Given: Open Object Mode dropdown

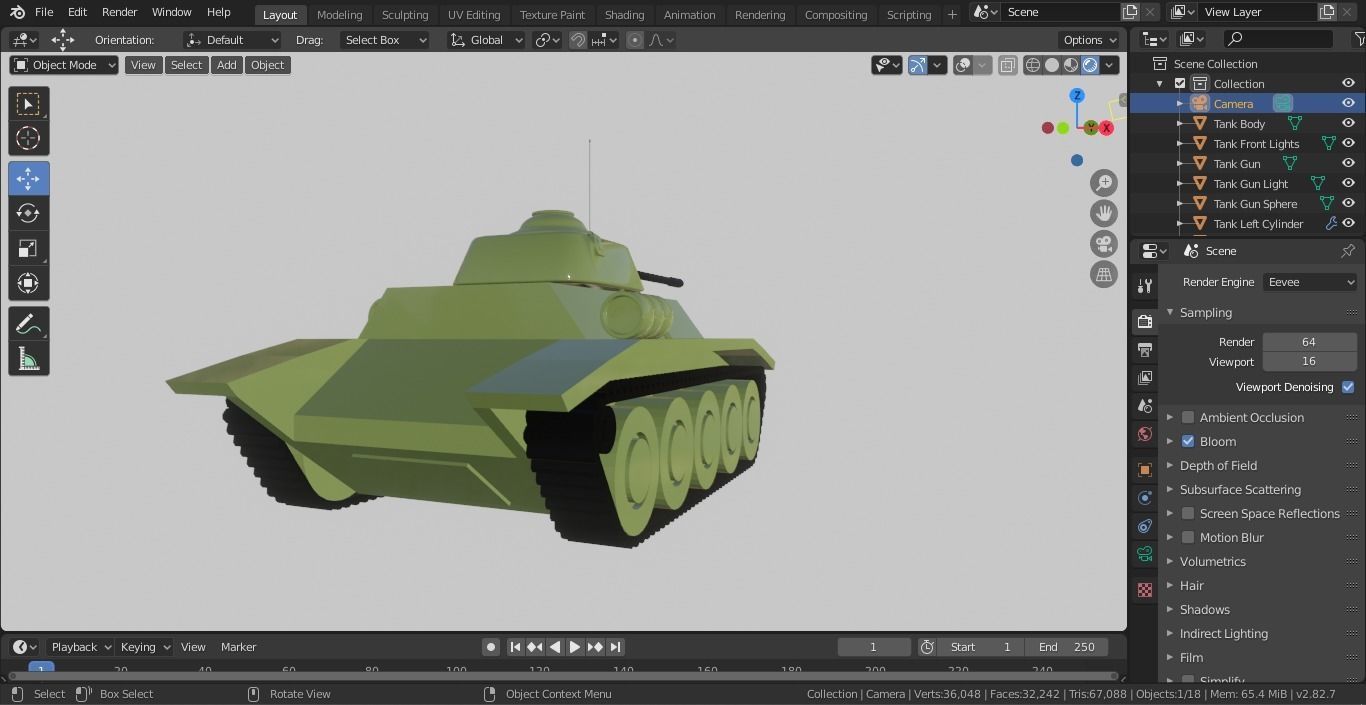Looking at the screenshot, I should (x=64, y=65).
